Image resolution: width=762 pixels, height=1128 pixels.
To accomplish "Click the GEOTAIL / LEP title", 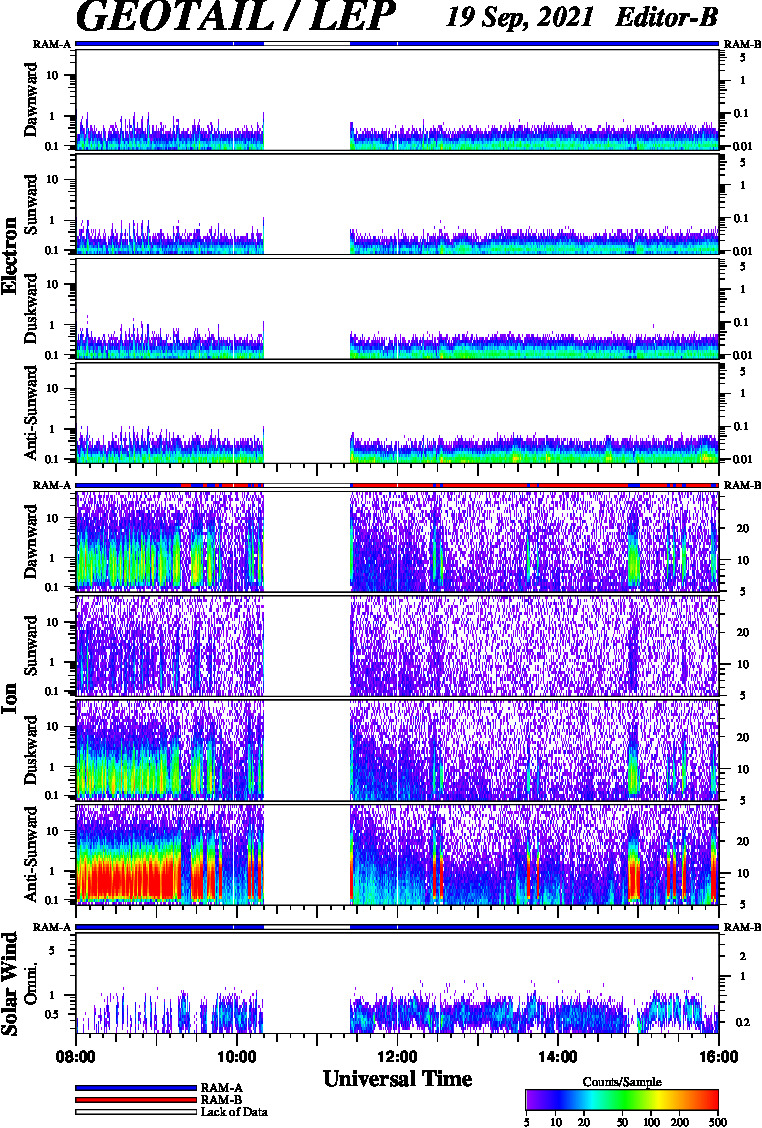I will pyautogui.click(x=235, y=17).
